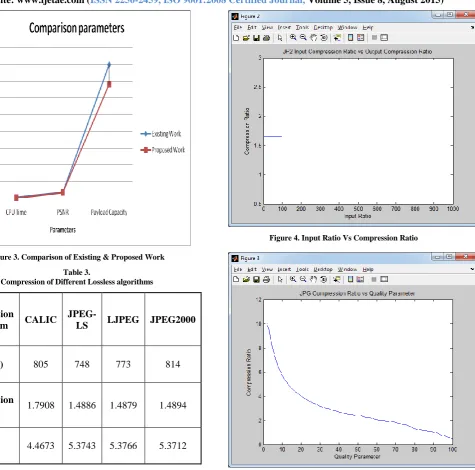
Task: Click MATLAB logo icon in Figure 3 title bar
Action: click(235, 258)
